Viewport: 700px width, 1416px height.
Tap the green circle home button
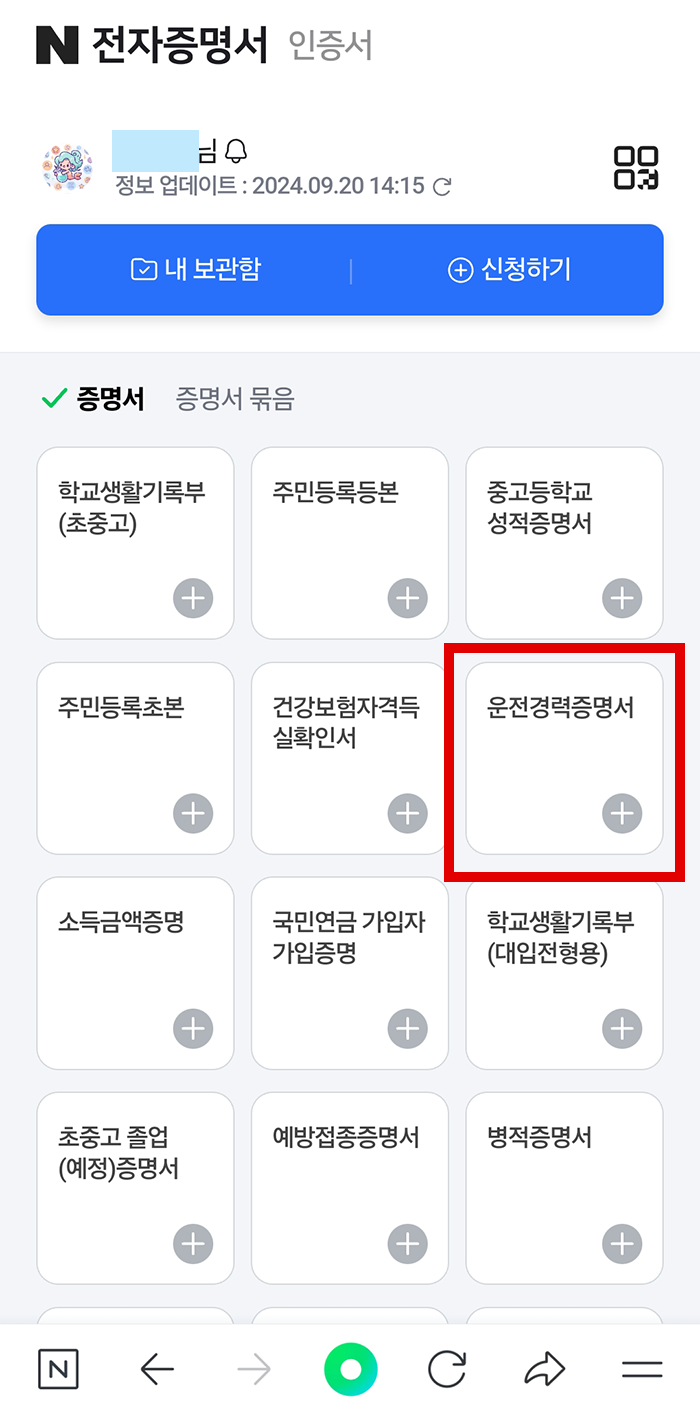pos(350,1369)
